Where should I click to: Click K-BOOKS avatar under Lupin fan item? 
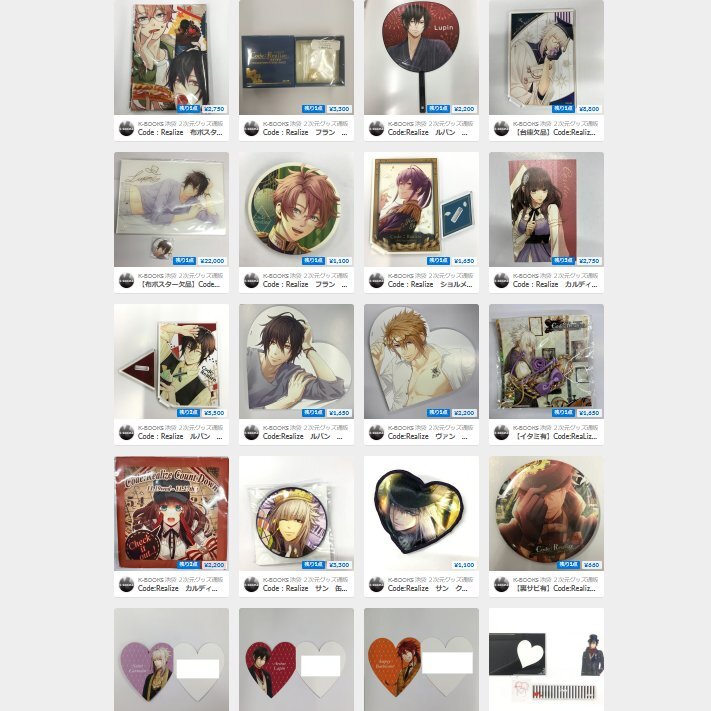point(376,128)
